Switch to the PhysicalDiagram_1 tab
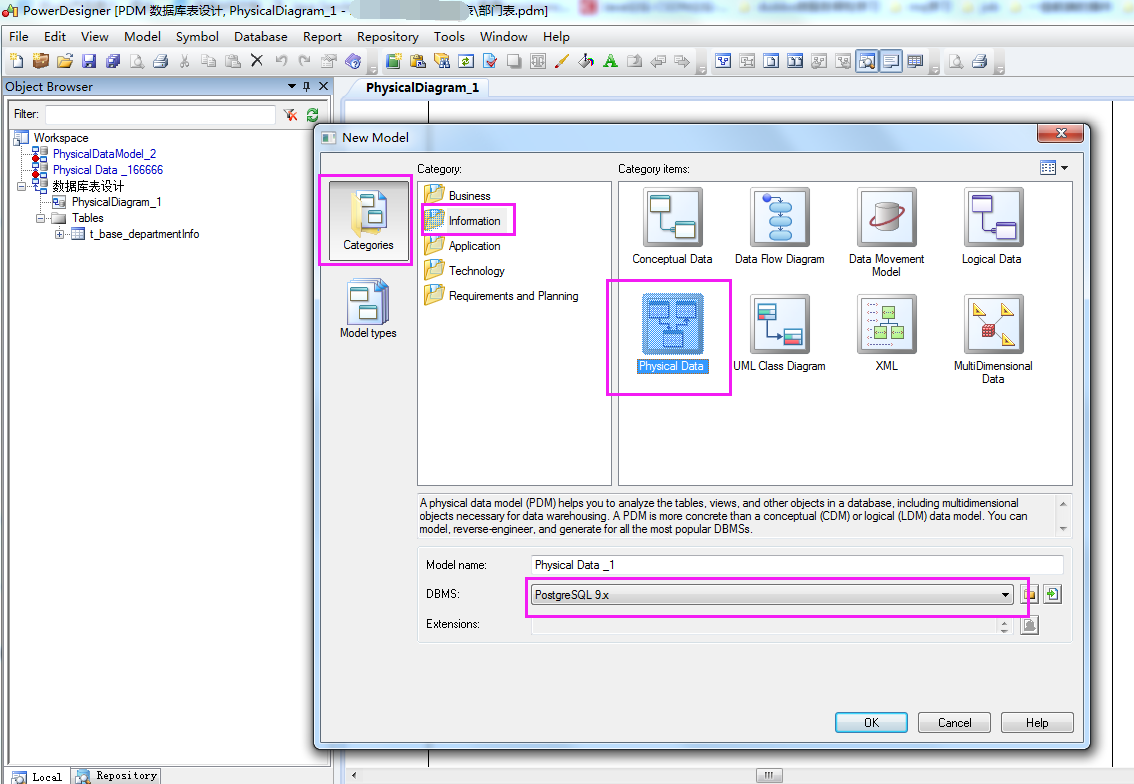Image resolution: width=1134 pixels, height=784 pixels. coord(422,88)
